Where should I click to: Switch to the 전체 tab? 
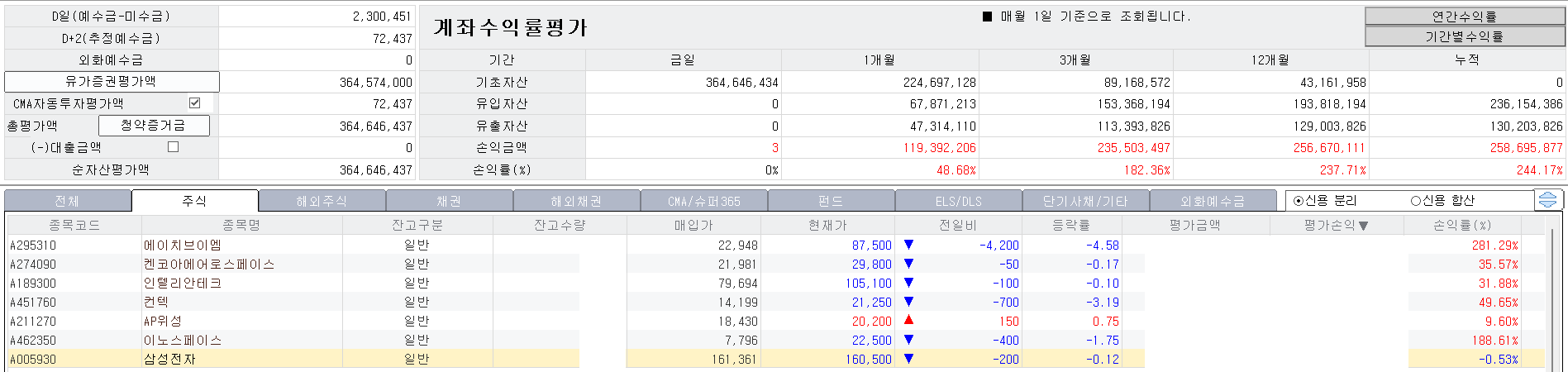pyautogui.click(x=68, y=201)
